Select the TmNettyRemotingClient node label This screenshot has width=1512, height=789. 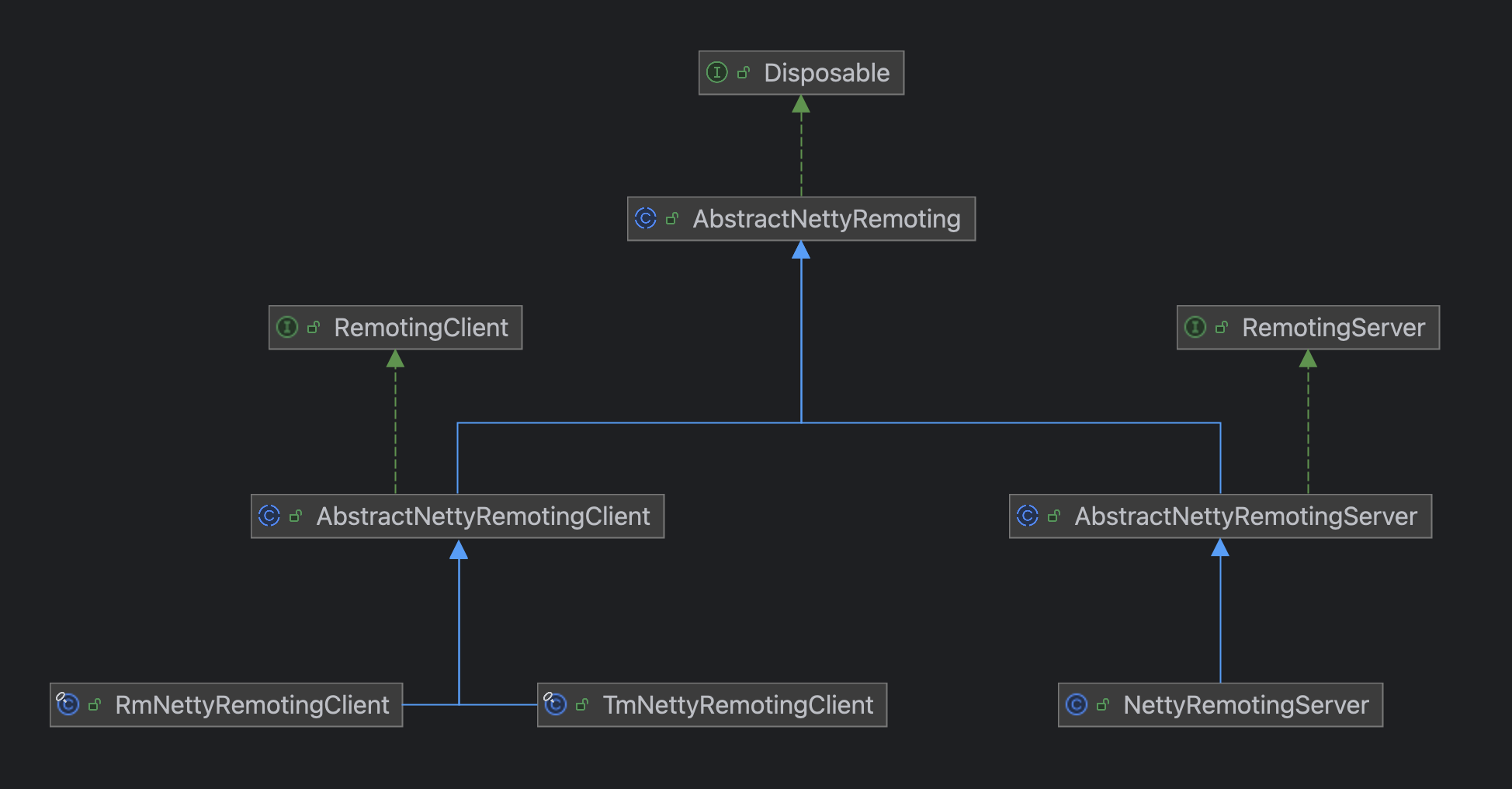[738, 705]
